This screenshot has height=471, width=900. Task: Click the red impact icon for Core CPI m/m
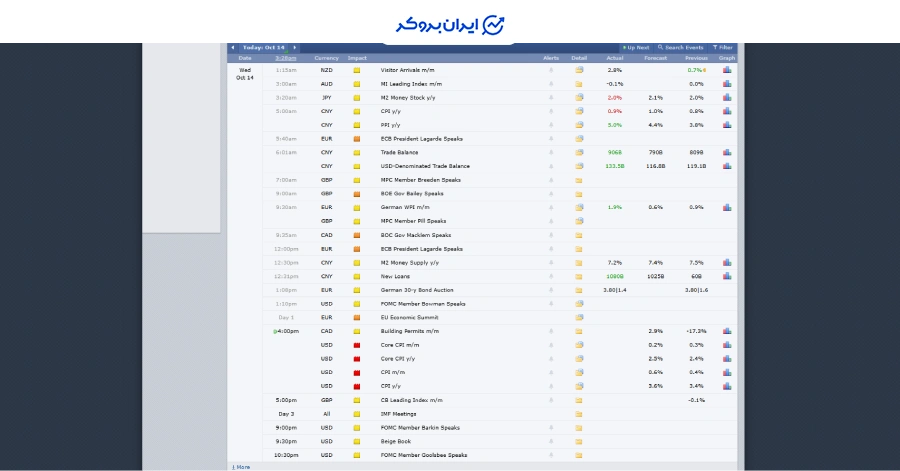tap(356, 345)
